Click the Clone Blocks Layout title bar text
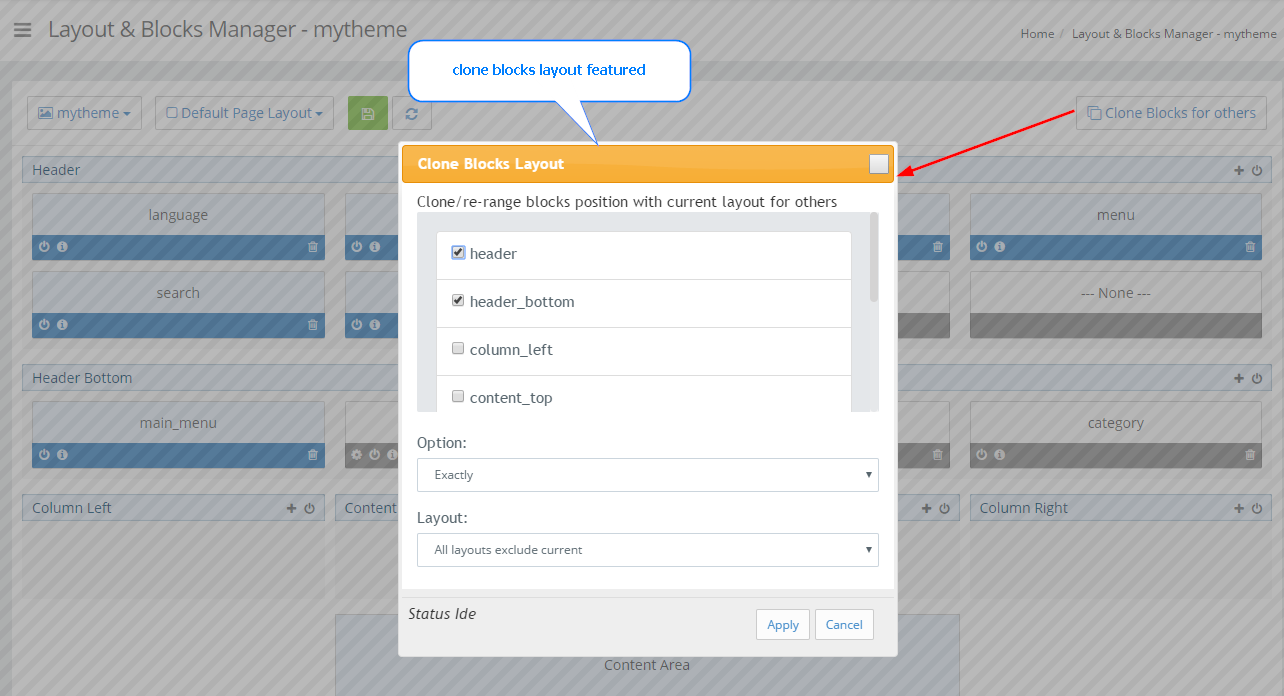This screenshot has height=696, width=1284. [491, 164]
